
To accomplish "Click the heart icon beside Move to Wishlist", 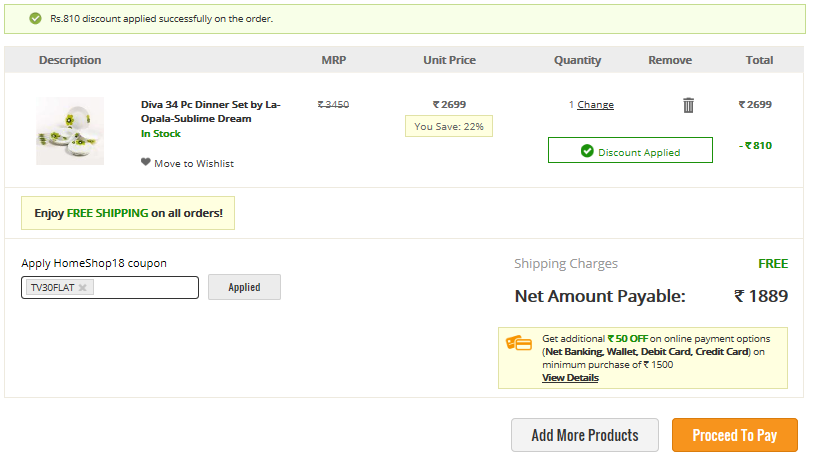I will 146,162.
